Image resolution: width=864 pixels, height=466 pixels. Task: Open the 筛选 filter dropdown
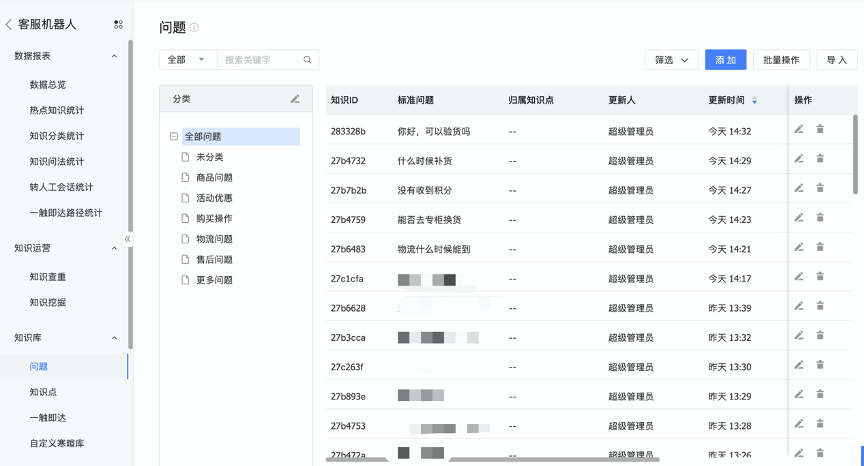[x=671, y=60]
